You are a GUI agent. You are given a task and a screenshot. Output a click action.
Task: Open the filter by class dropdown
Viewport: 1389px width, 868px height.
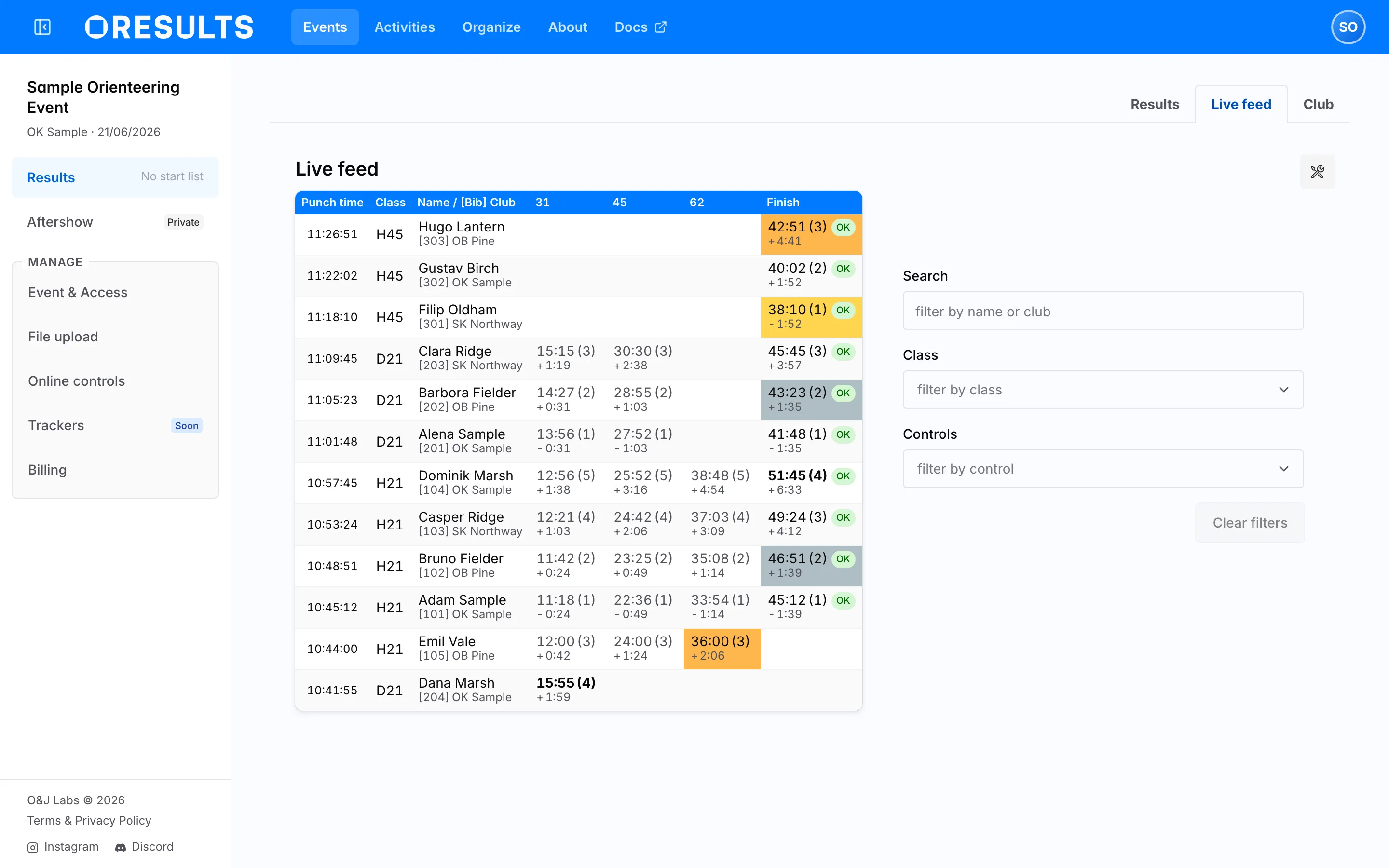1103,390
